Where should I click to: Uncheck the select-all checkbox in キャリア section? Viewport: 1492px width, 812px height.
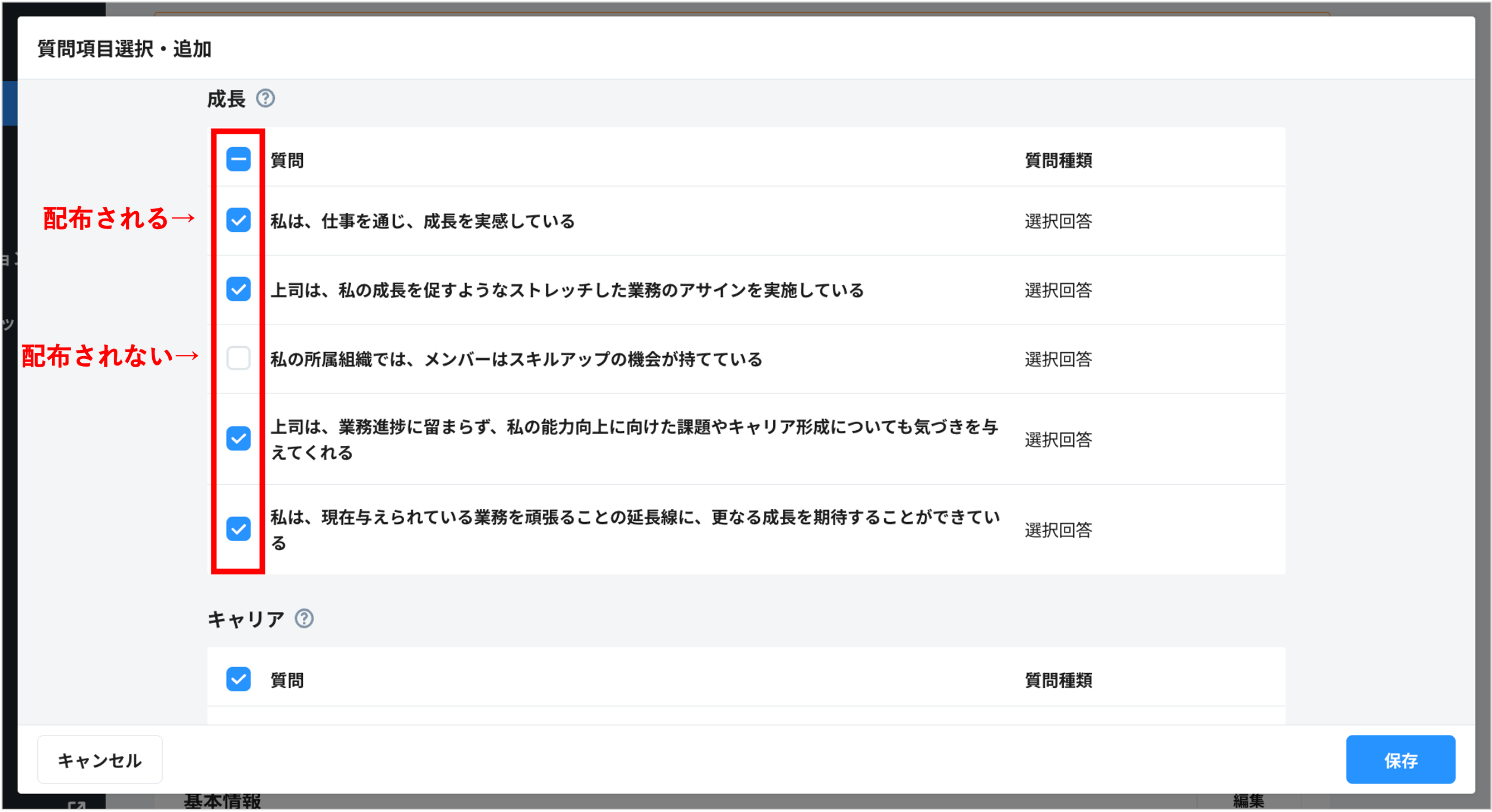coord(238,680)
